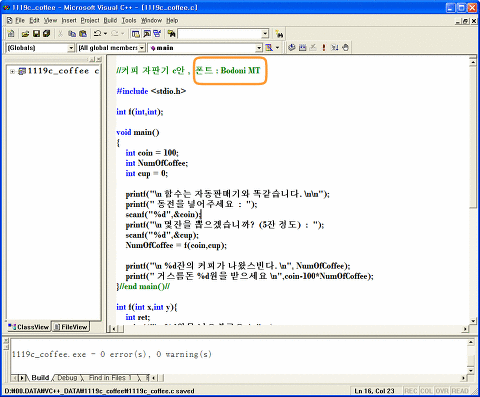
Task: Click the void main() line
Action: coord(138,132)
